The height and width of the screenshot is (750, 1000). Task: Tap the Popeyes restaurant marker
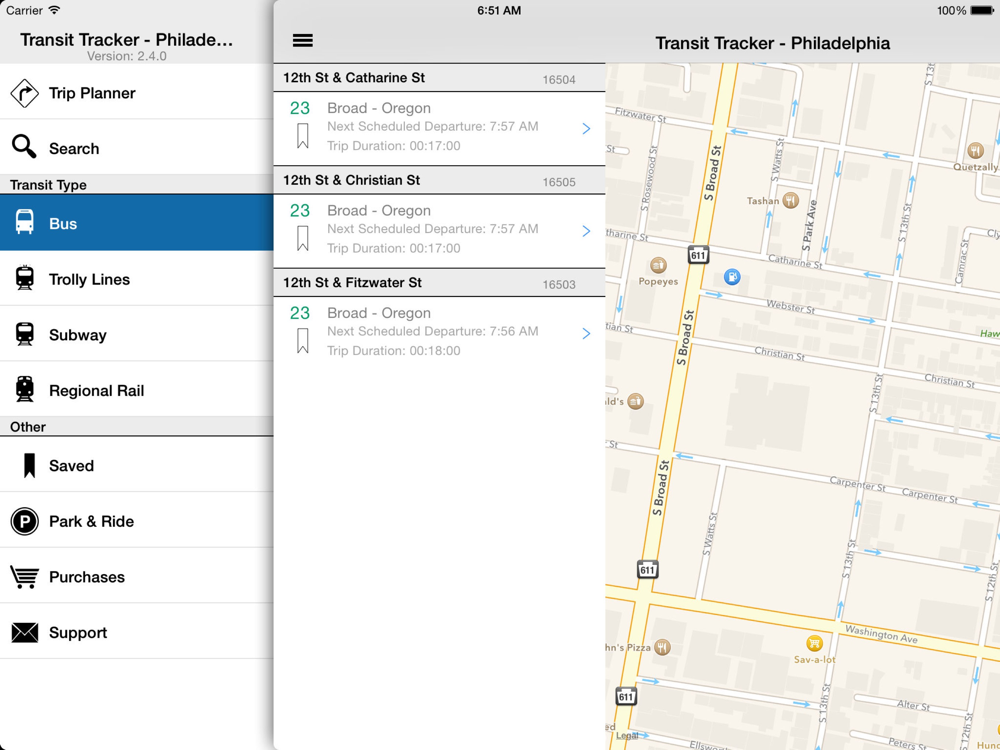tap(658, 264)
